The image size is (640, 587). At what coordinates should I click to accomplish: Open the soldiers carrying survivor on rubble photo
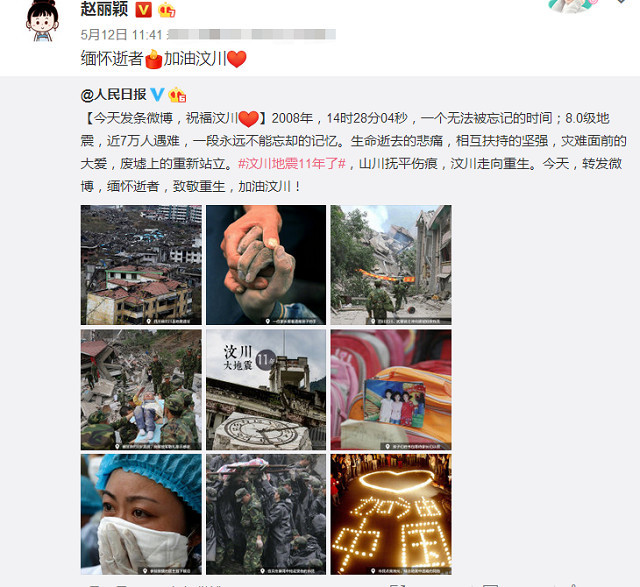pyautogui.click(x=141, y=390)
